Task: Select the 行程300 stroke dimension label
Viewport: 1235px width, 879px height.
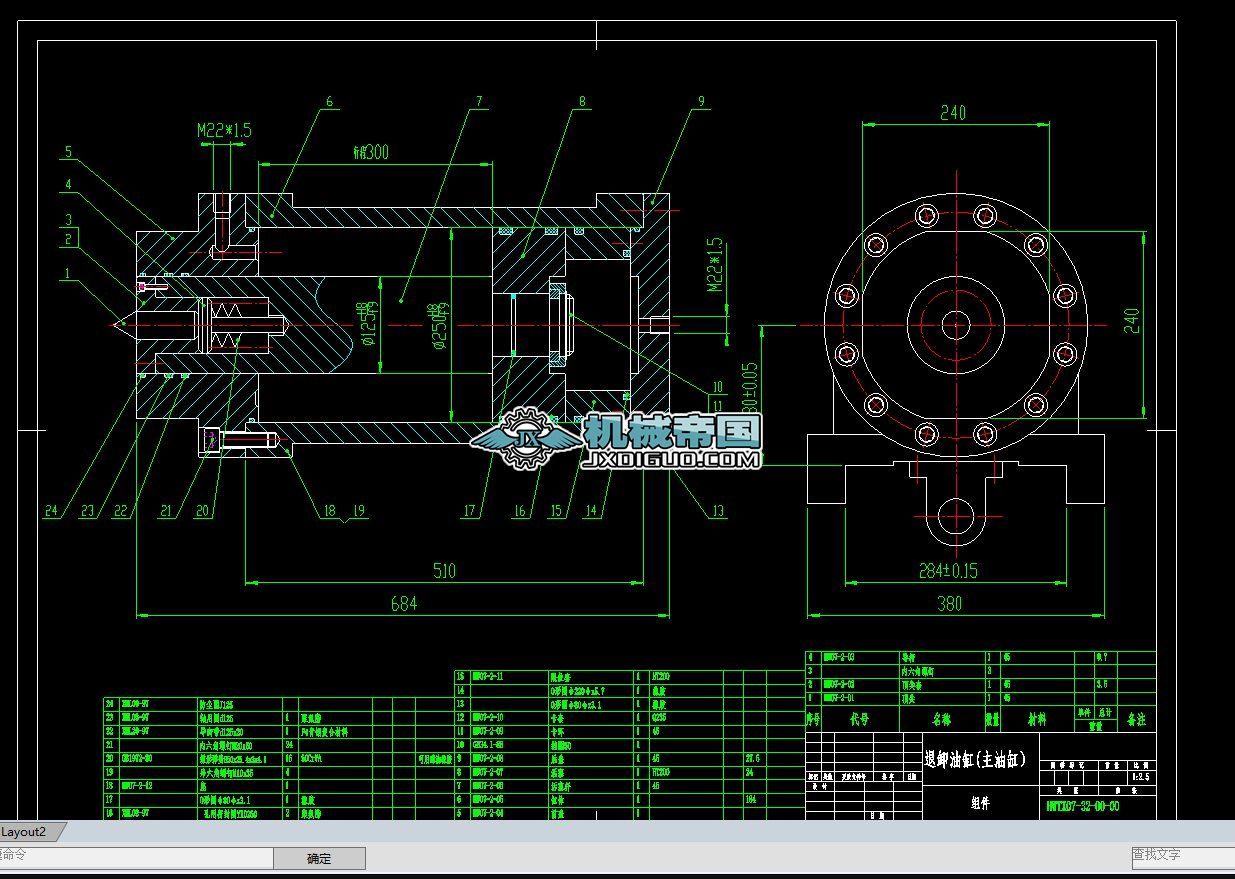Action: 370,152
